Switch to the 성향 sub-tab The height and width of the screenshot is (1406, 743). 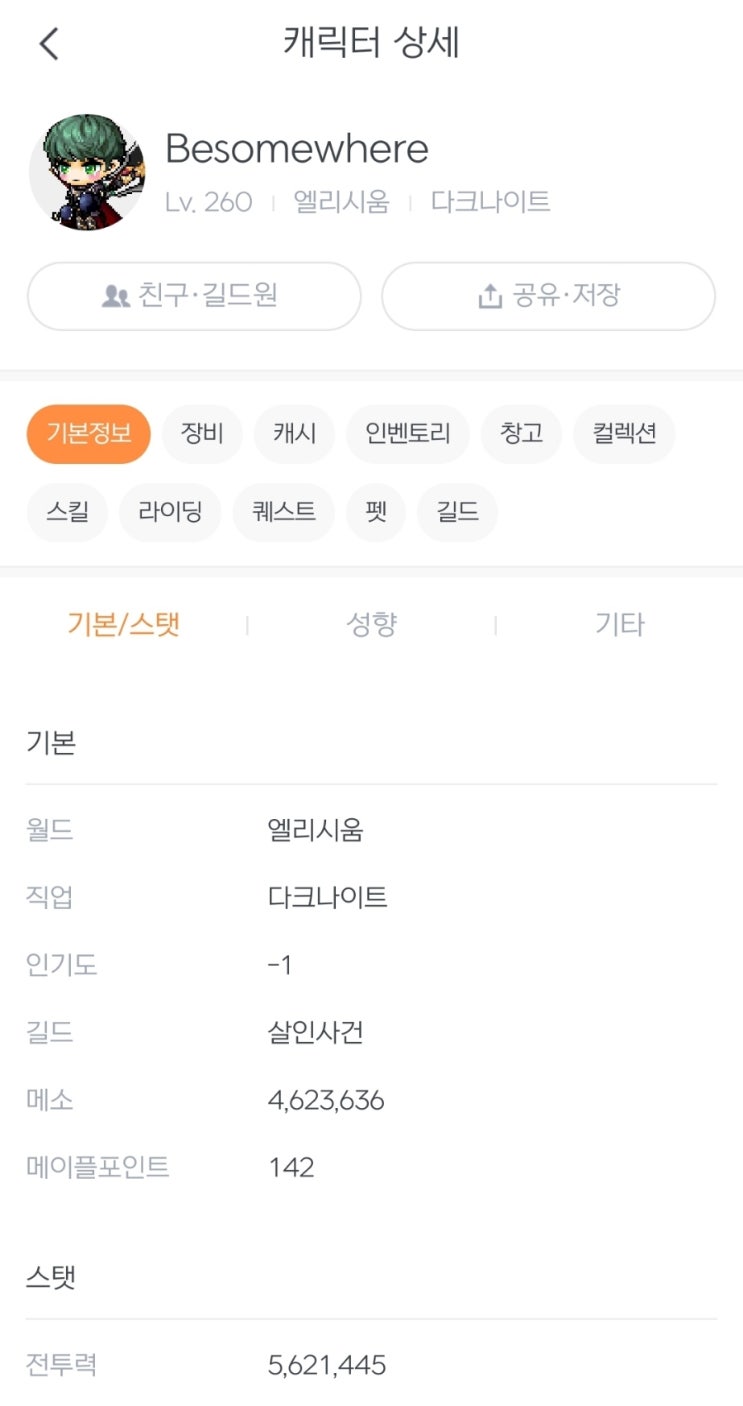[x=371, y=625]
